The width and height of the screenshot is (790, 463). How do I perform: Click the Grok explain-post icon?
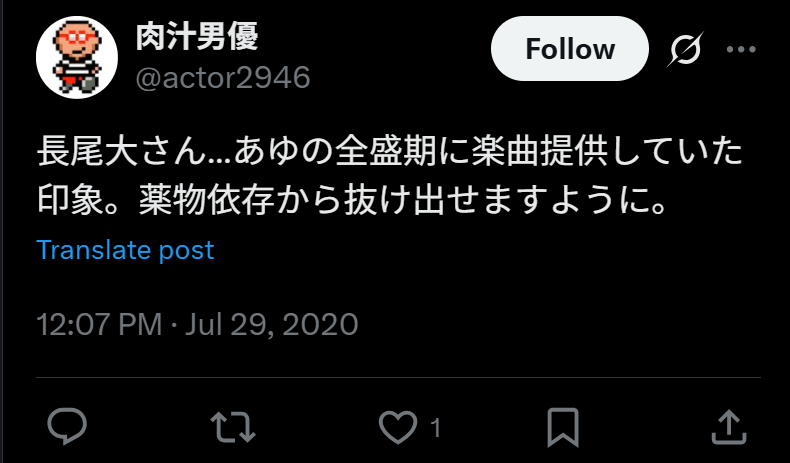[x=685, y=49]
